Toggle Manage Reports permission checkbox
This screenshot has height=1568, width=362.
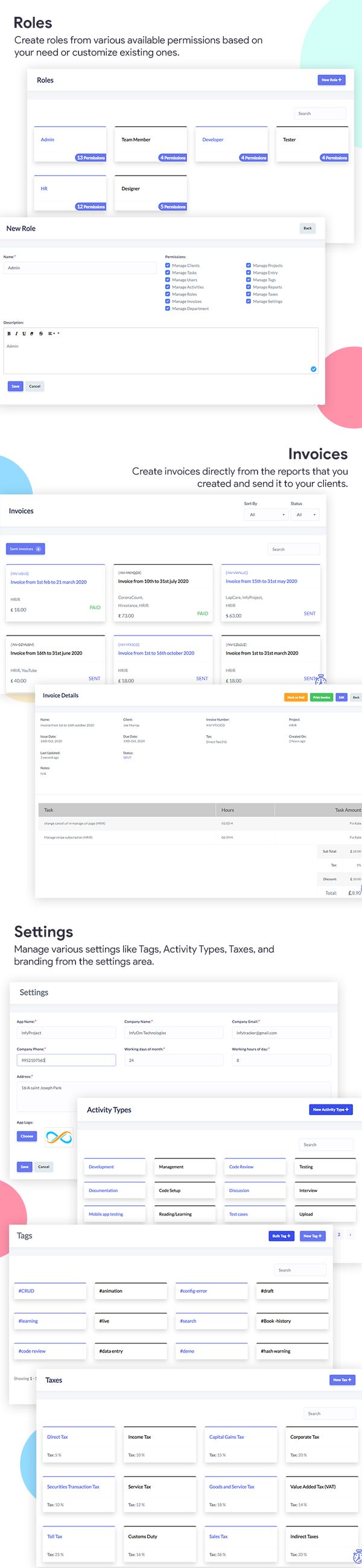pos(248,287)
